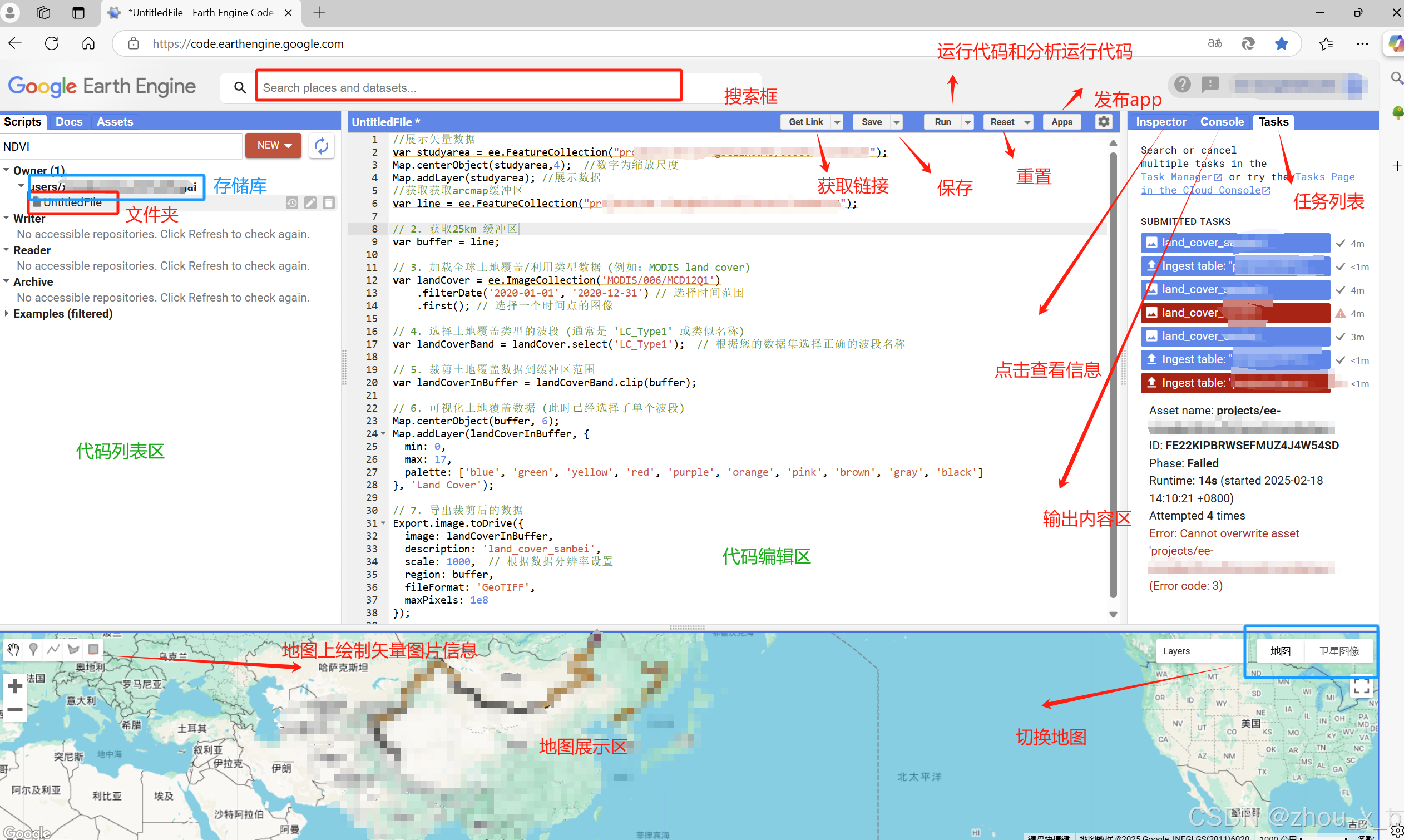Collapse code block at line 24

[384, 433]
